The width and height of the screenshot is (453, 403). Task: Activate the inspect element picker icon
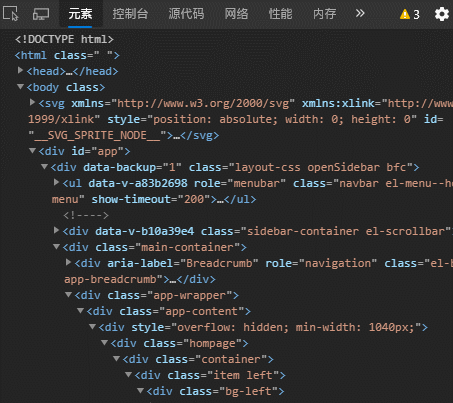click(11, 14)
